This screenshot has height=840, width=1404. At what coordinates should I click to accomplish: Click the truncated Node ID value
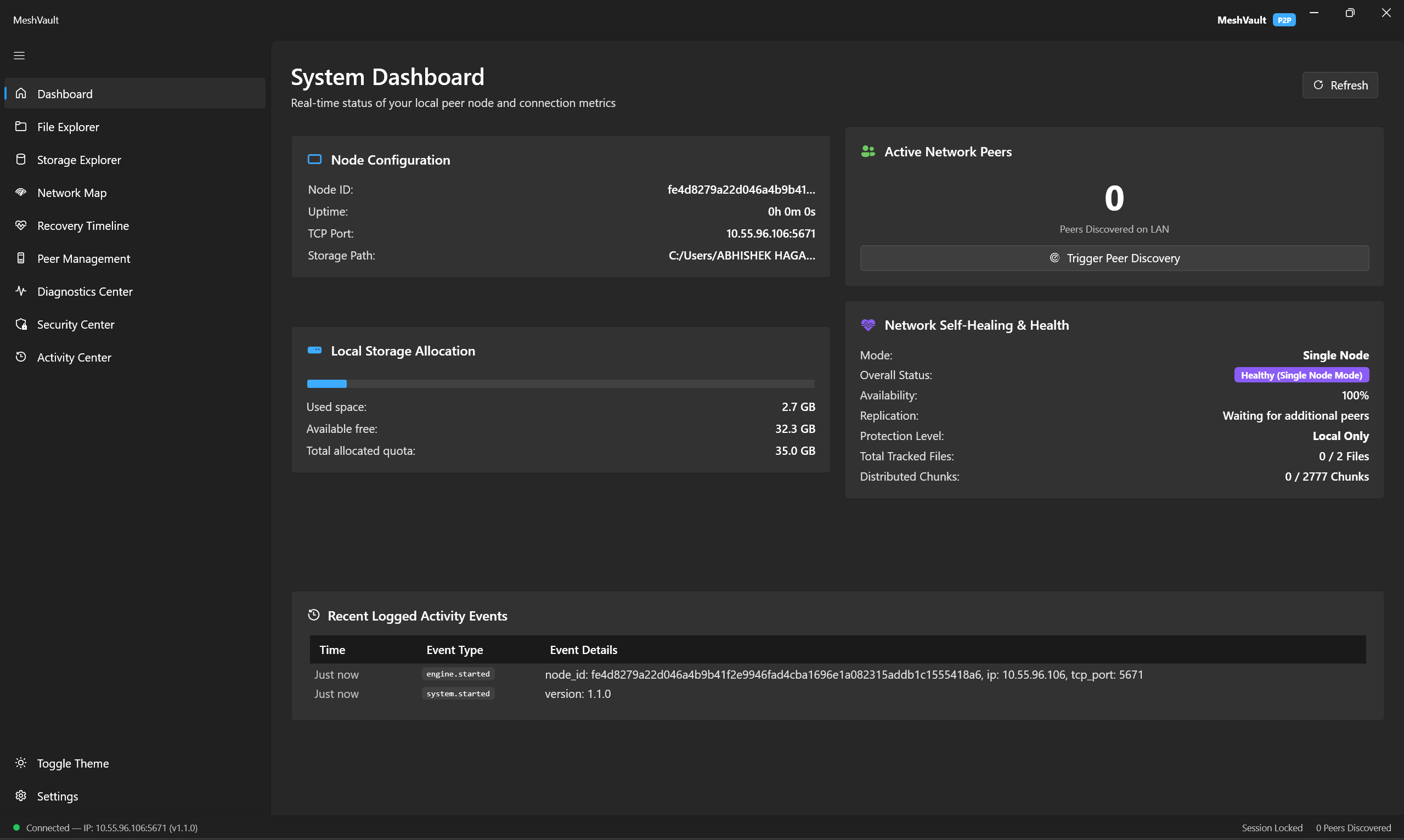741,189
